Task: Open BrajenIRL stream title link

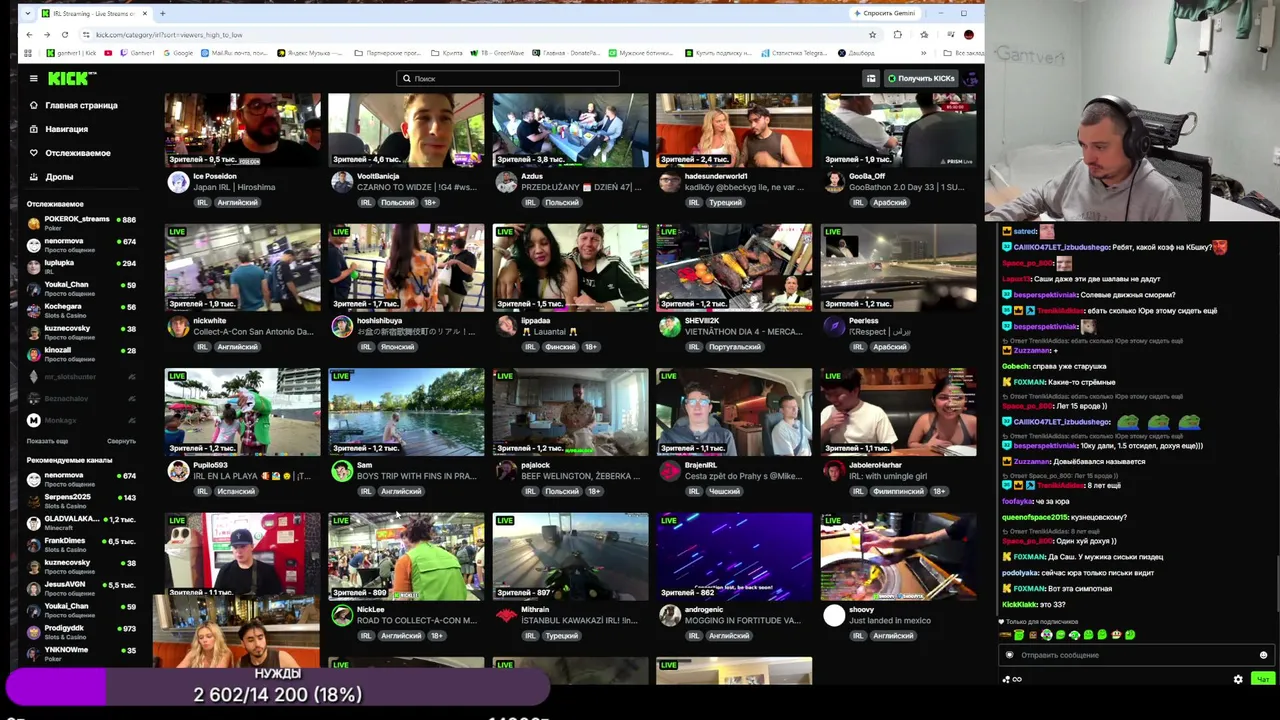Action: pos(743,476)
